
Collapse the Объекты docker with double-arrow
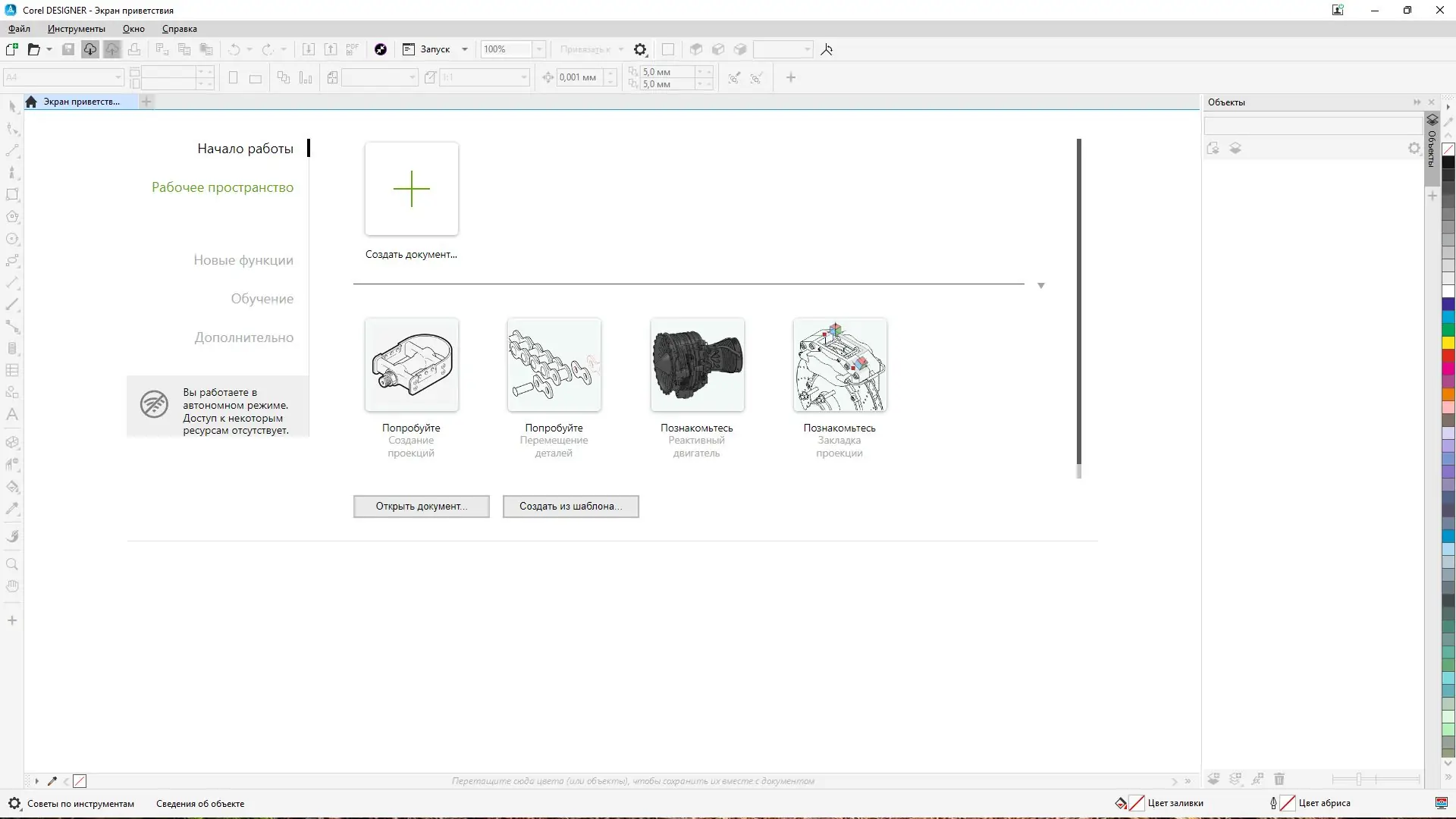point(1417,102)
